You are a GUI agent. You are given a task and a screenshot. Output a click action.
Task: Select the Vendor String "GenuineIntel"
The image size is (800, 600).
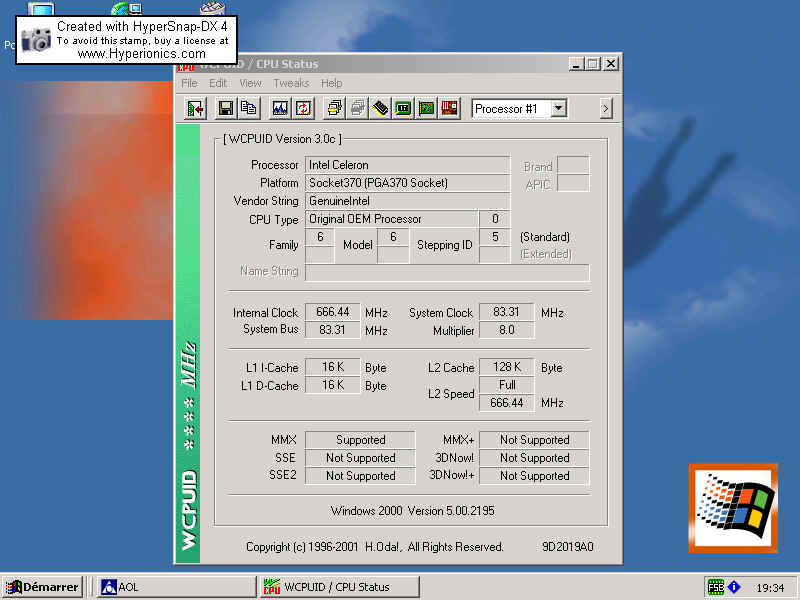coord(408,201)
